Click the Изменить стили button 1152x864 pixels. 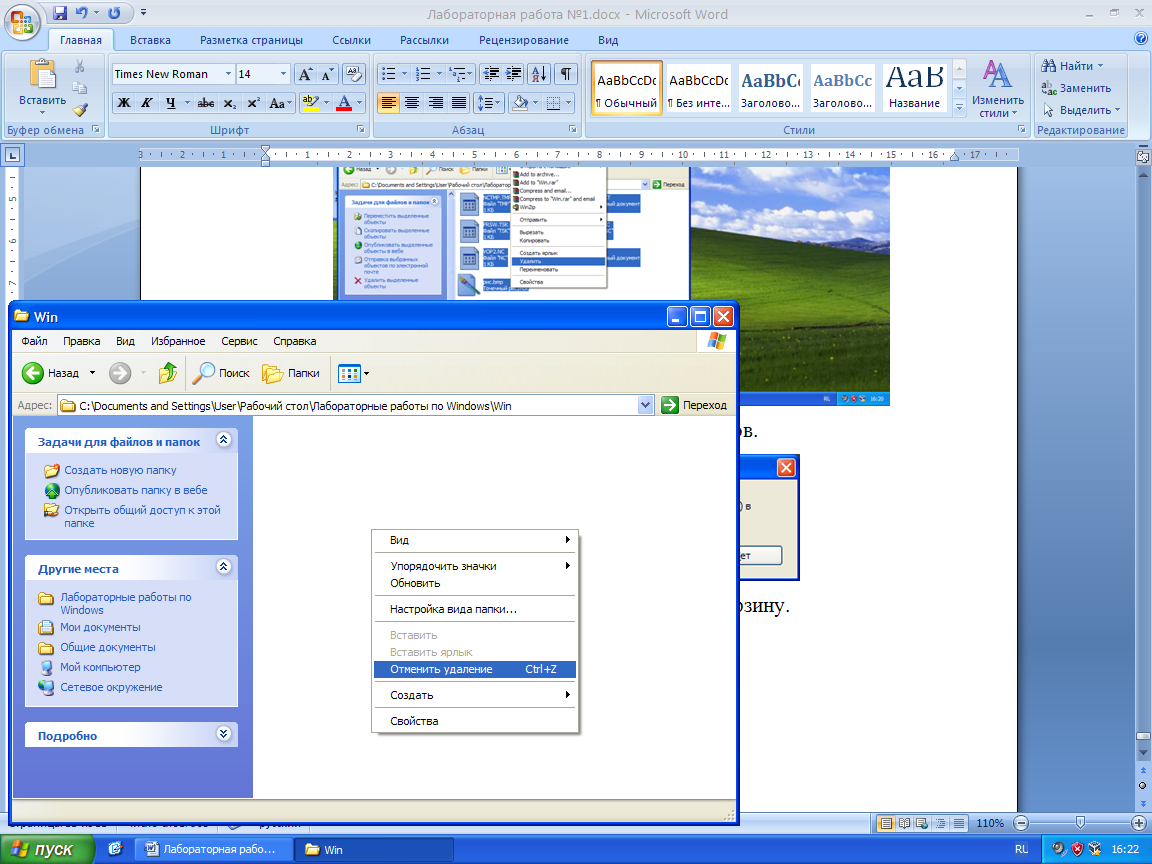[997, 88]
